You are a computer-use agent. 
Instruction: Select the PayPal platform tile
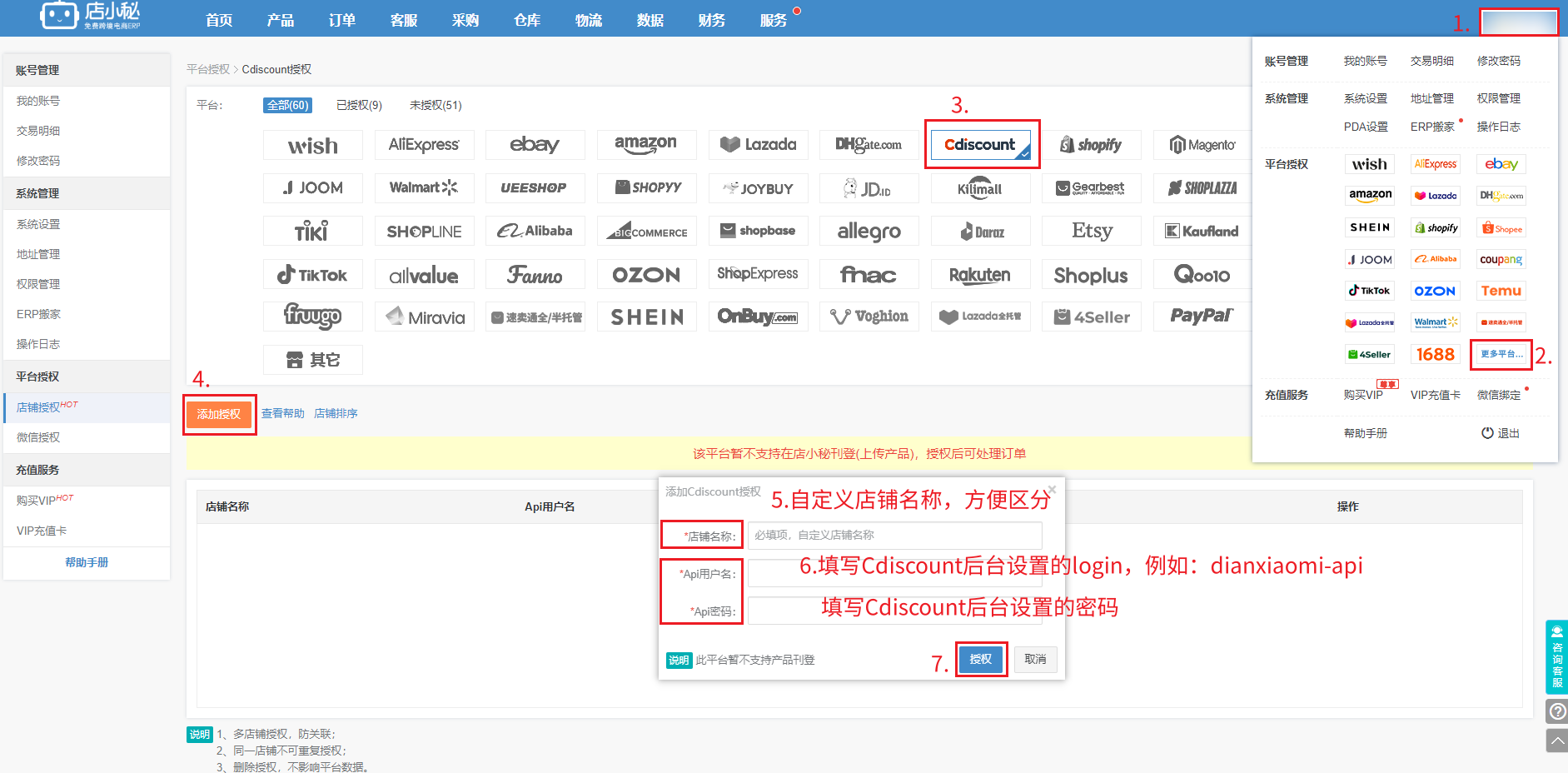[x=1202, y=317]
